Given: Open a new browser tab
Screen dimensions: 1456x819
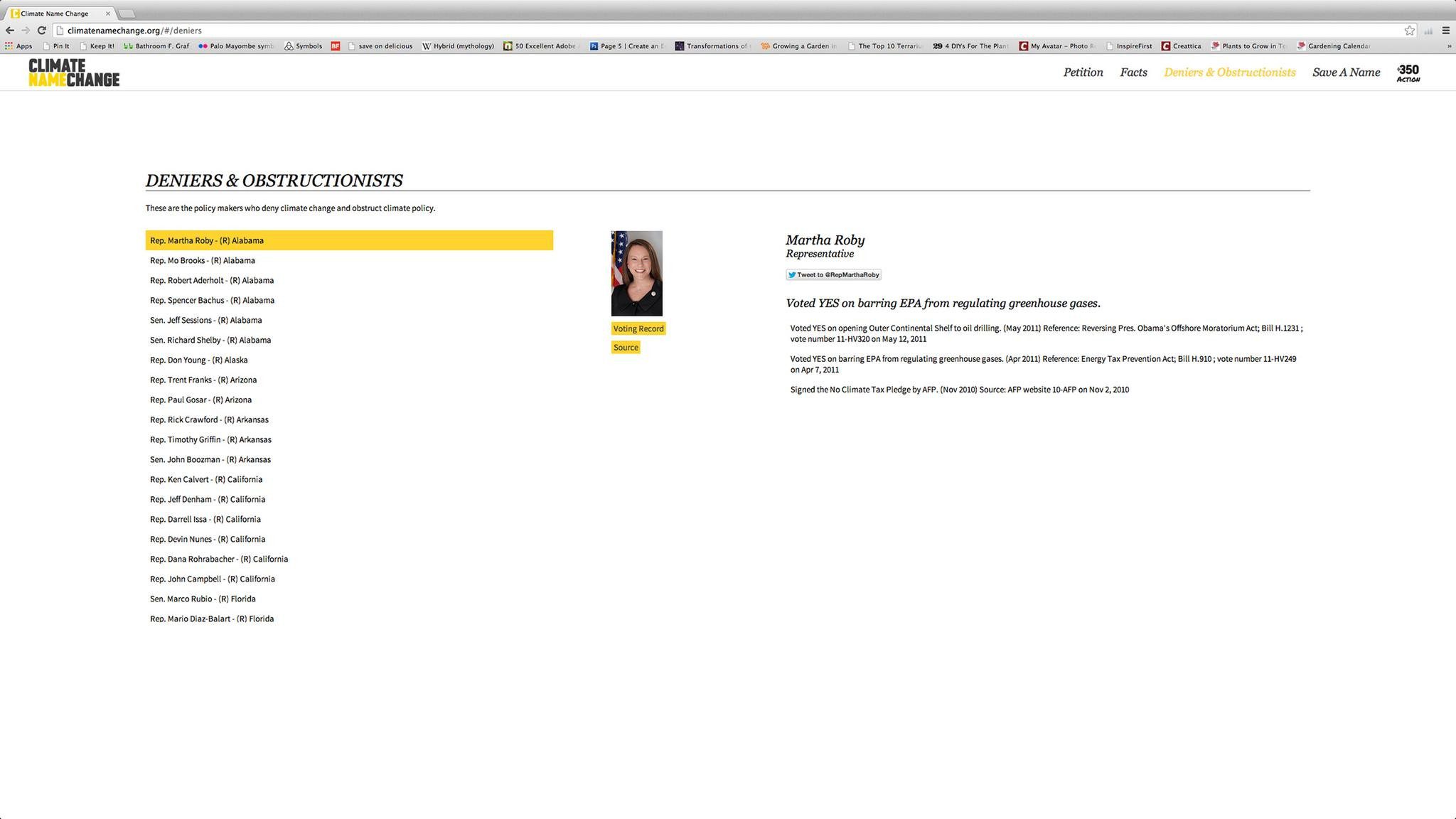Looking at the screenshot, I should pos(126,14).
